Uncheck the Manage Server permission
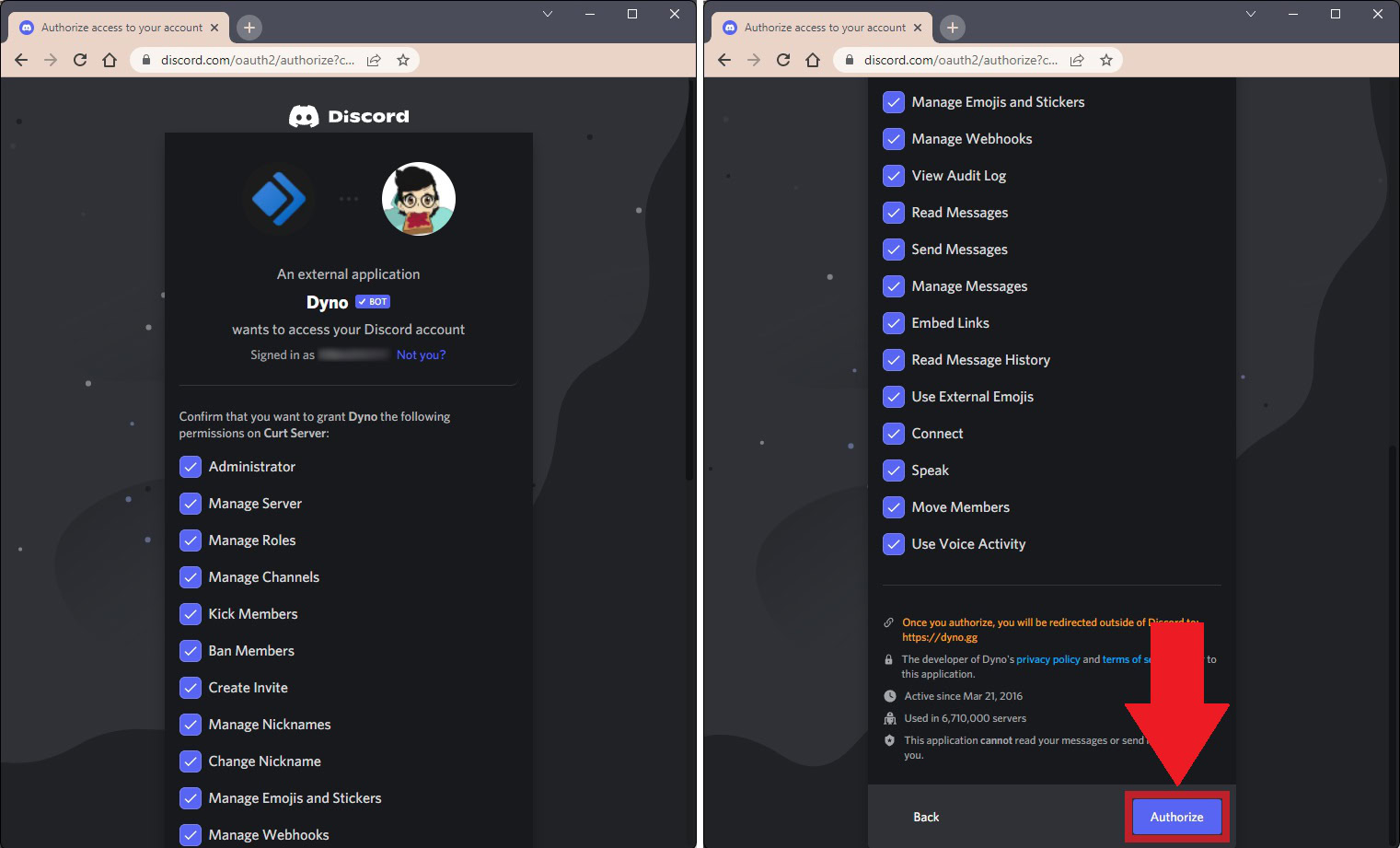The width and height of the screenshot is (1400, 848). point(191,504)
